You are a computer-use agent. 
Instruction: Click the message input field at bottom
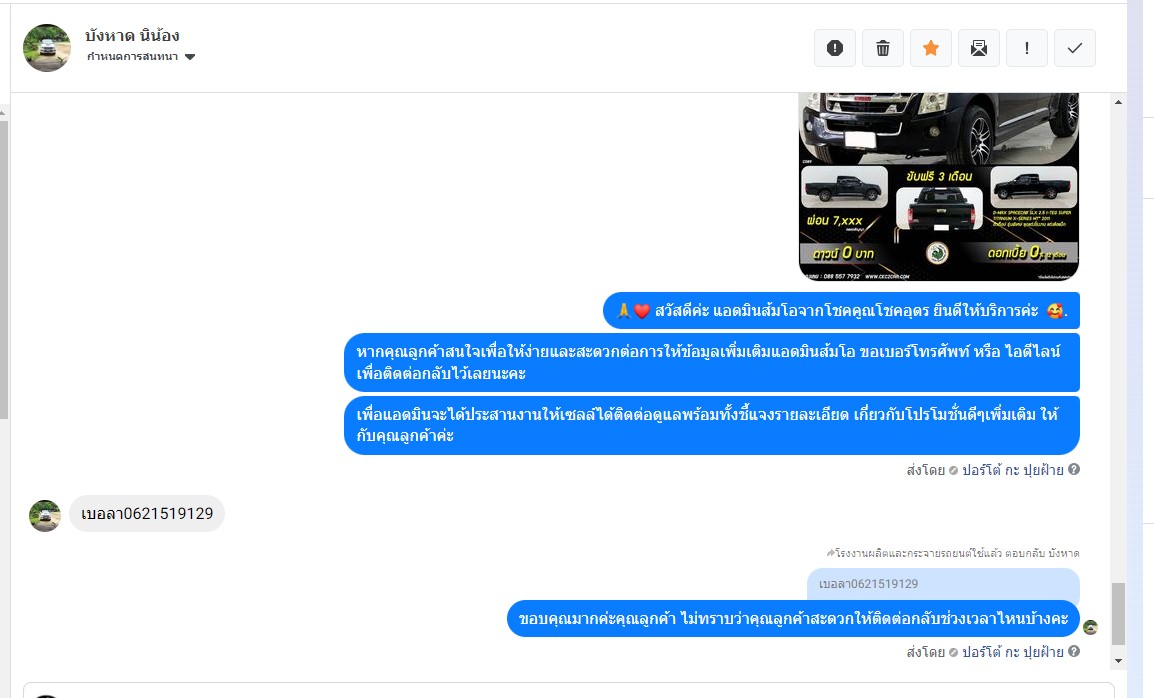568,691
